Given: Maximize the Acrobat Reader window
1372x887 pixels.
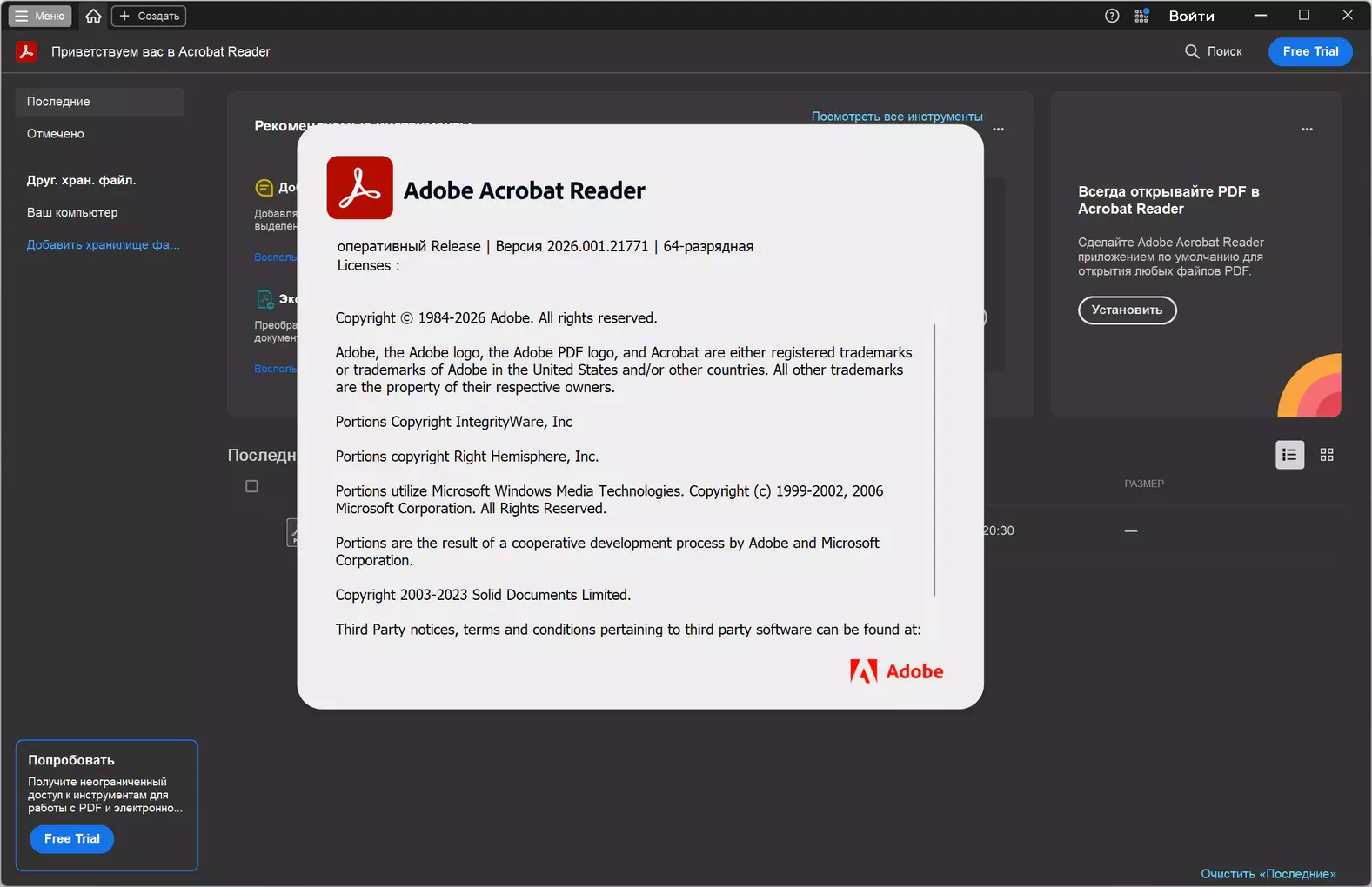Looking at the screenshot, I should pyautogui.click(x=1304, y=16).
